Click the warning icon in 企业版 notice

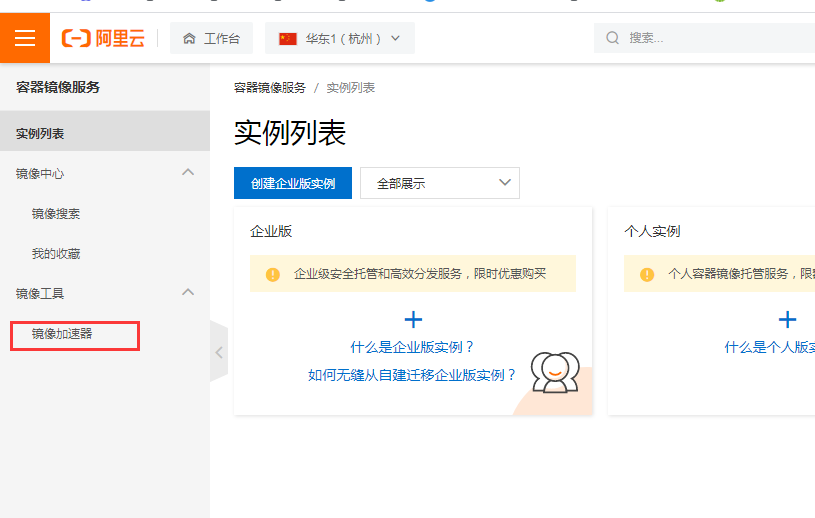tap(273, 274)
